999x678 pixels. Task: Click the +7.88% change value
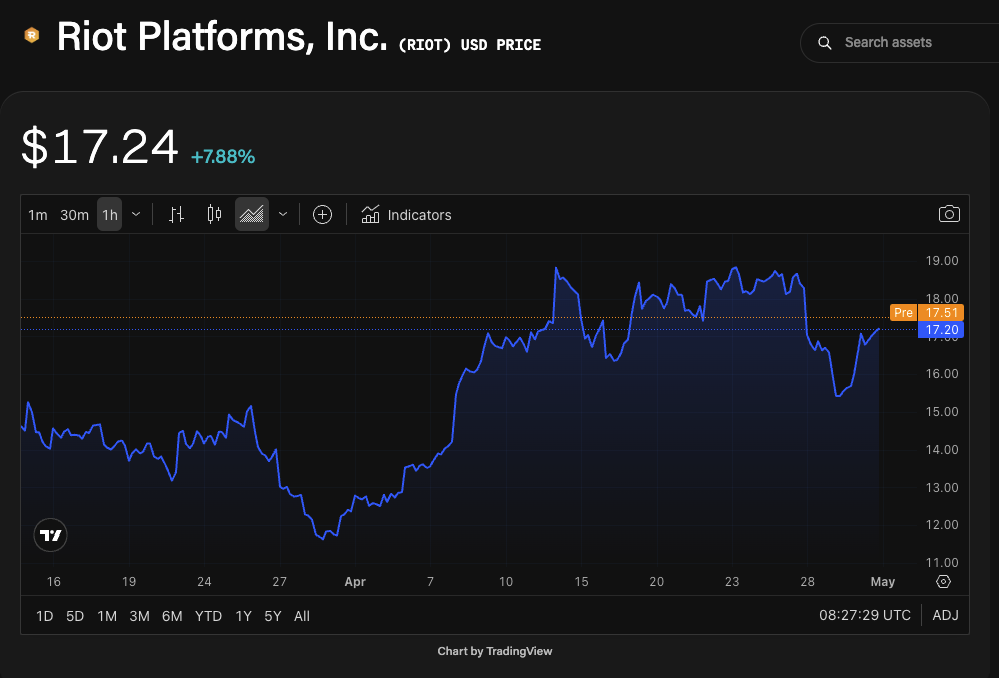pos(223,157)
